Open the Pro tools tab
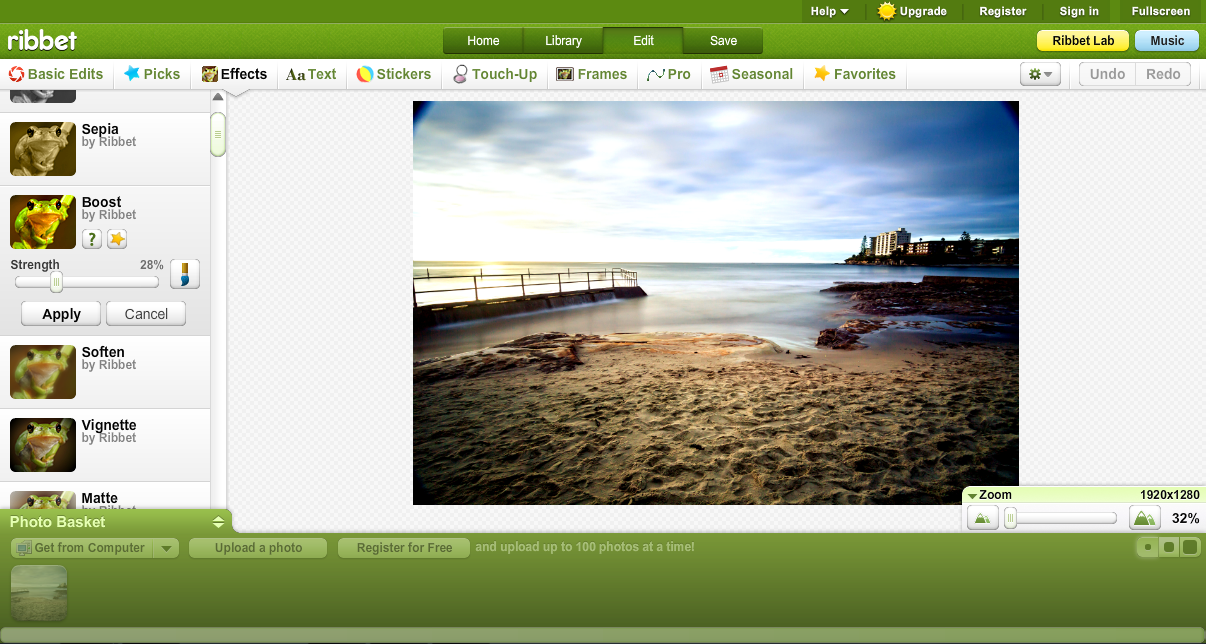 669,74
